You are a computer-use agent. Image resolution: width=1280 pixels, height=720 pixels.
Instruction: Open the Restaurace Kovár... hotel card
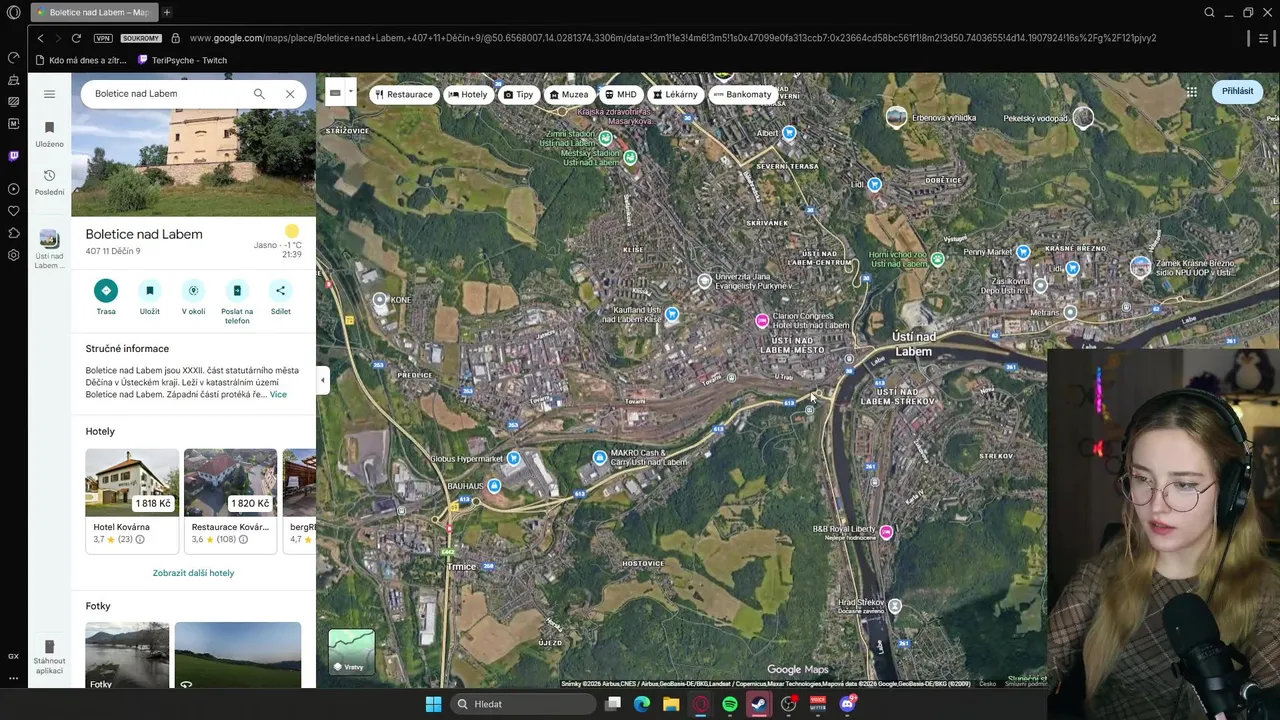[230, 501]
